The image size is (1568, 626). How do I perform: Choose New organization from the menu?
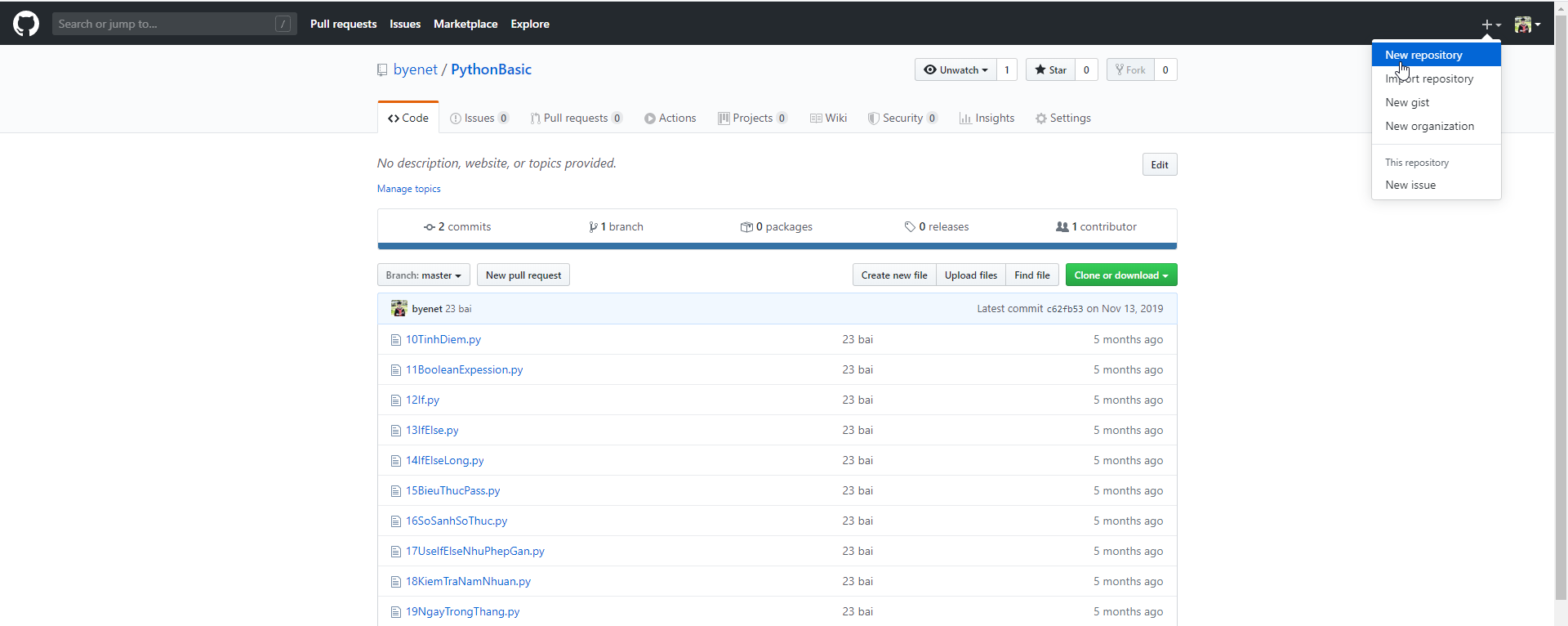point(1436,126)
